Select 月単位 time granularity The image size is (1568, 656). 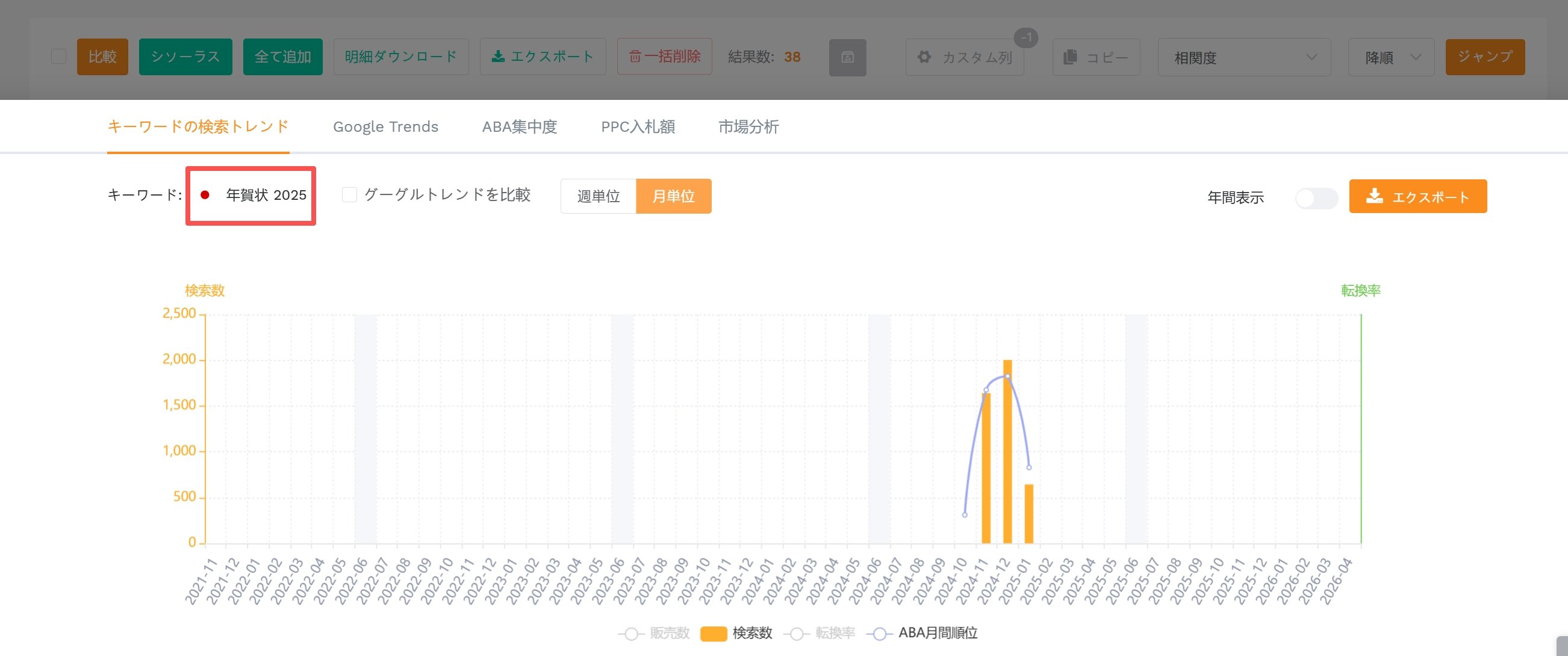pos(673,196)
